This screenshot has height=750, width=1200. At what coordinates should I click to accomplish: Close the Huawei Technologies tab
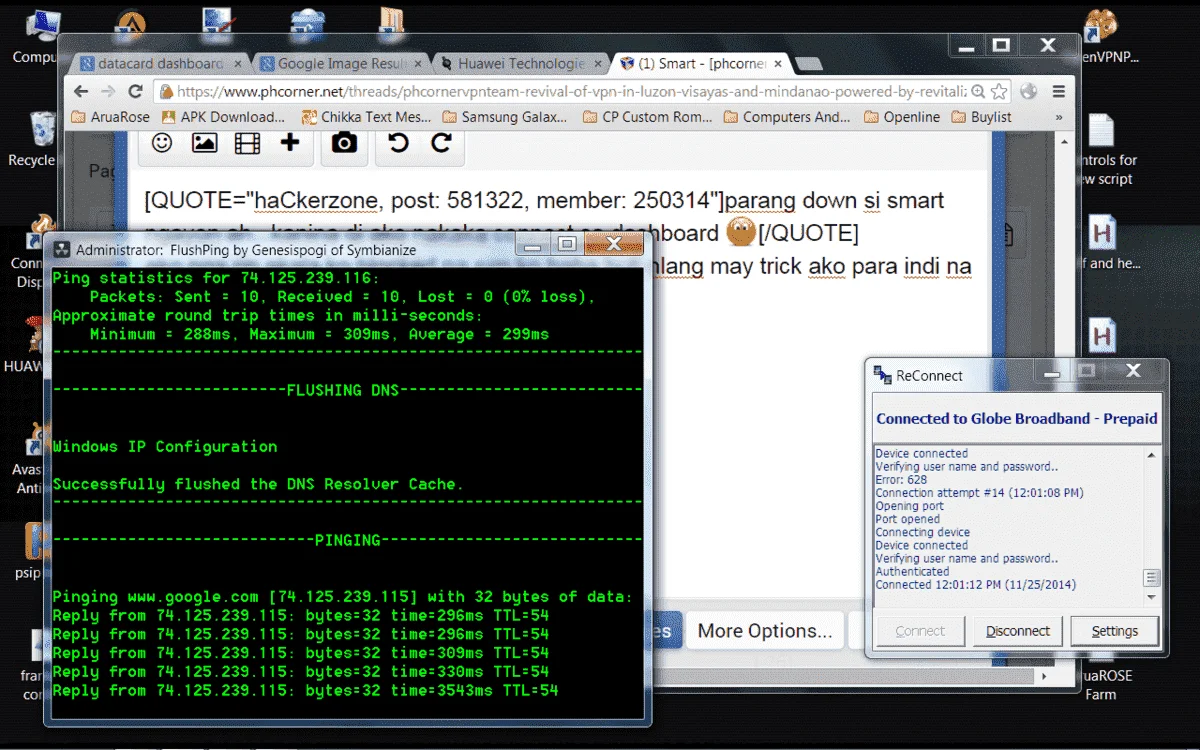click(x=597, y=63)
